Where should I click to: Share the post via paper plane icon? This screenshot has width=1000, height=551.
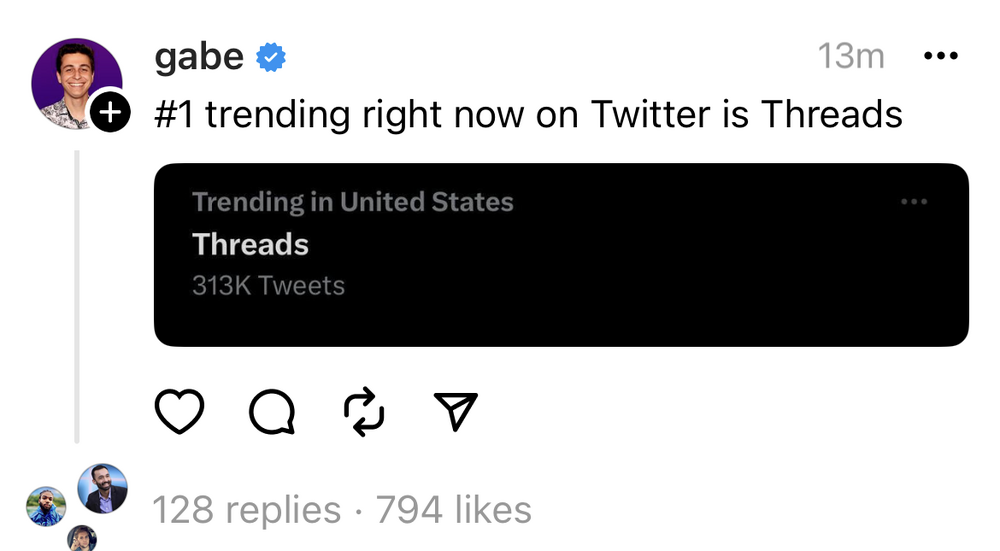click(x=455, y=410)
